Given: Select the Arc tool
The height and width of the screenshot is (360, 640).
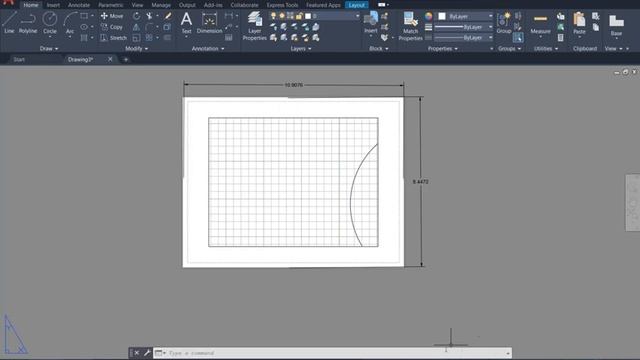Looking at the screenshot, I should click(x=70, y=23).
